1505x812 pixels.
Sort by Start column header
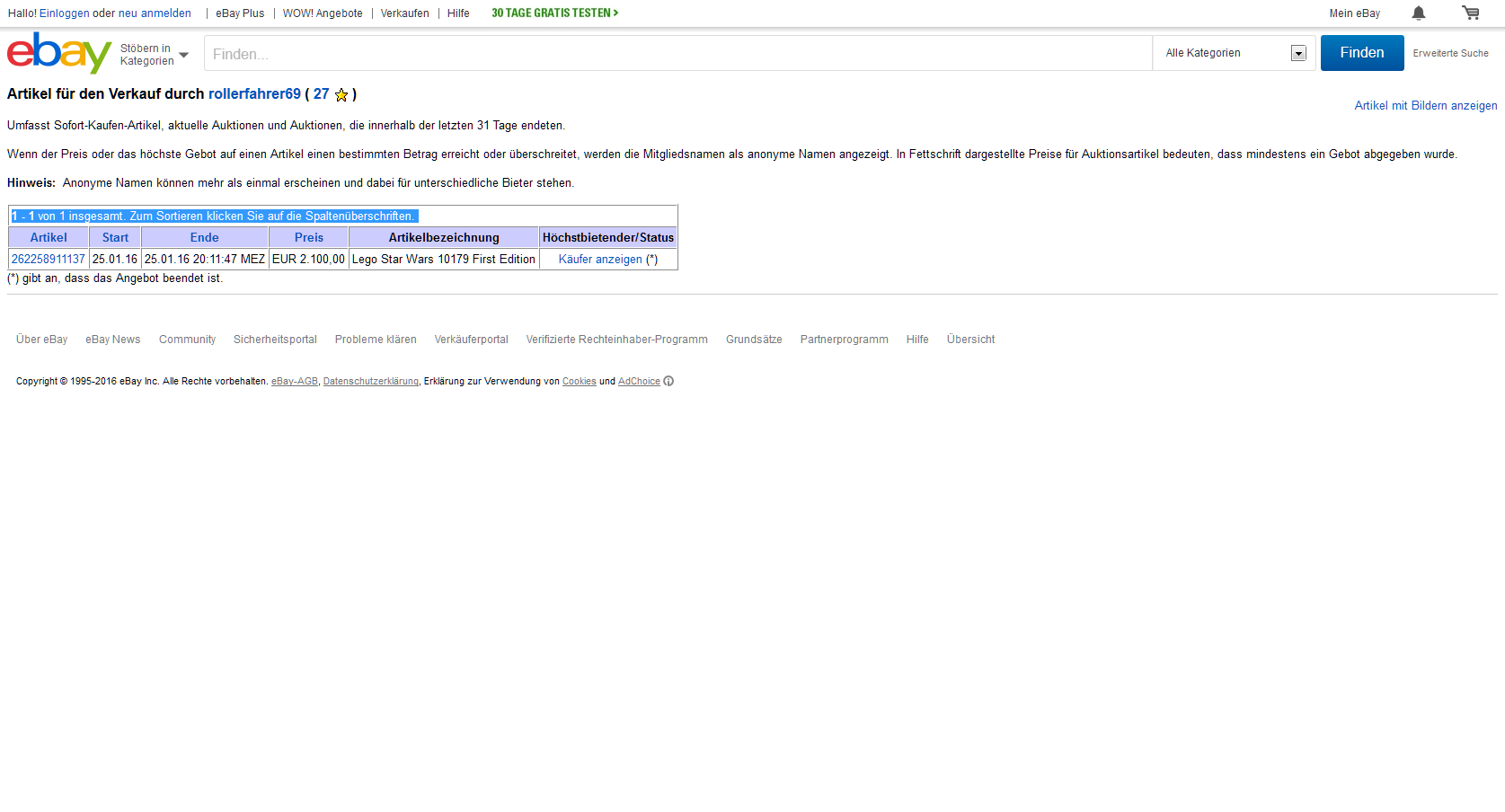tap(115, 237)
